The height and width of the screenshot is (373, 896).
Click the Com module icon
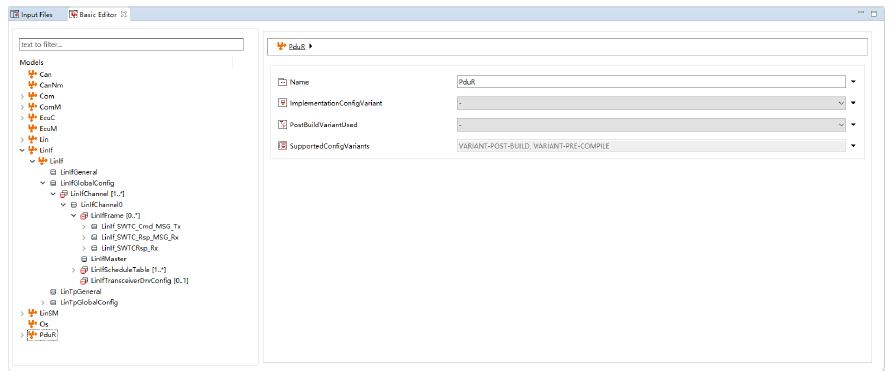pyautogui.click(x=33, y=96)
